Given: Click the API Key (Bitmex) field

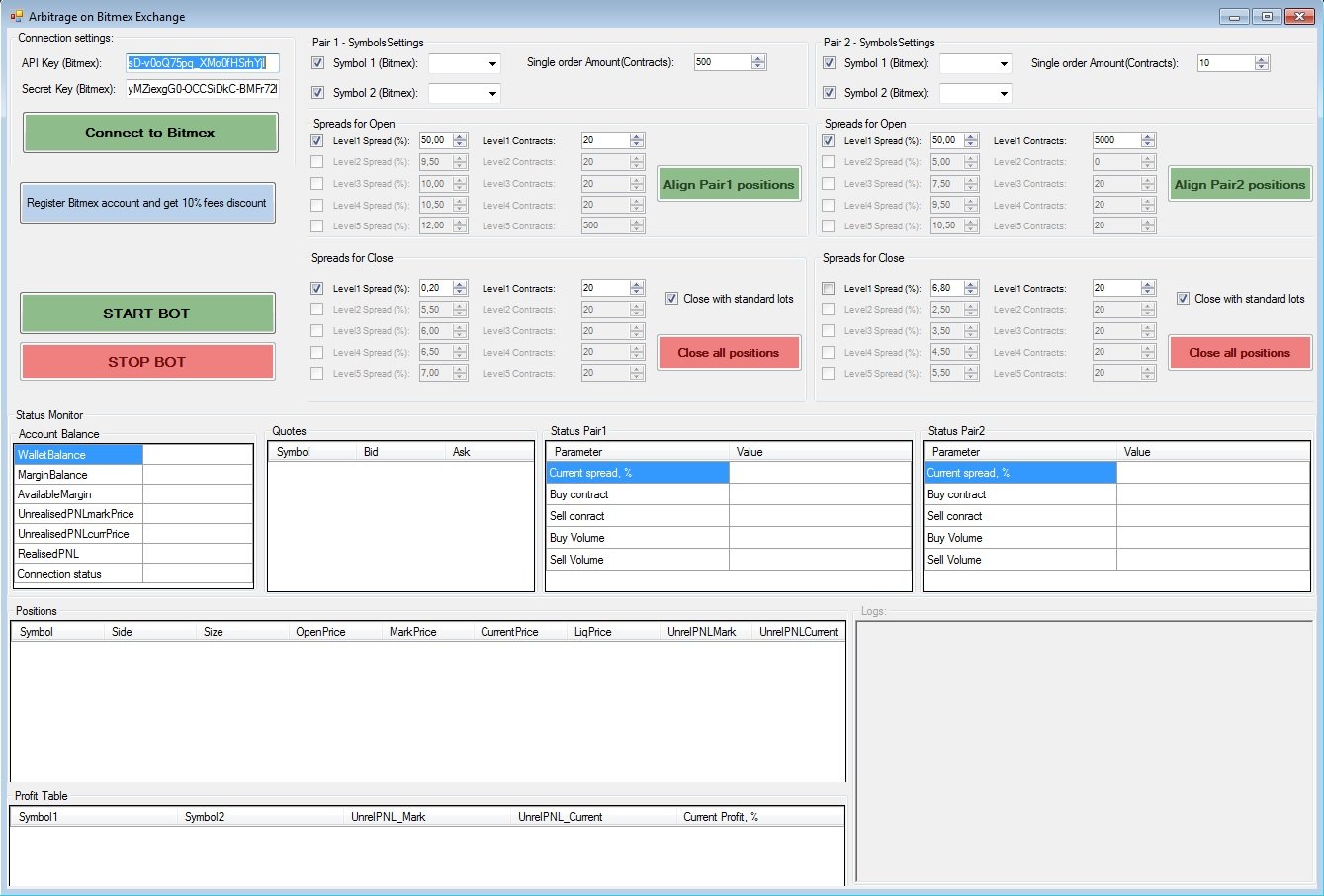Looking at the screenshot, I should pyautogui.click(x=203, y=63).
